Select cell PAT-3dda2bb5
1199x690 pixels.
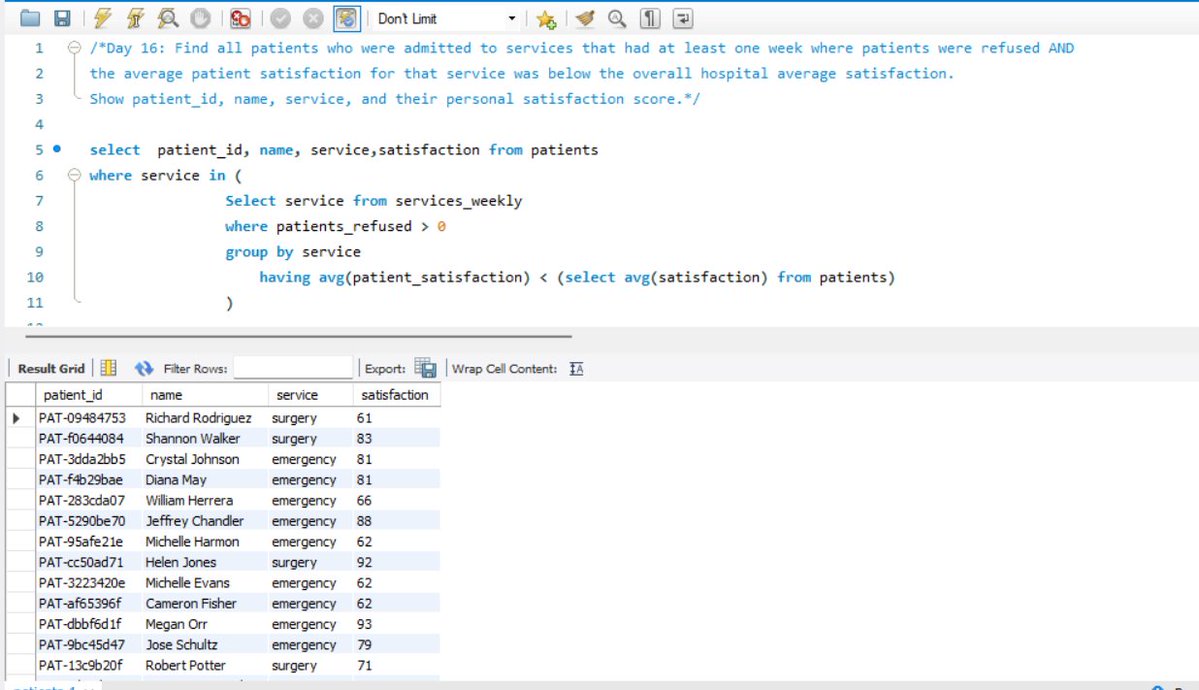[89, 460]
